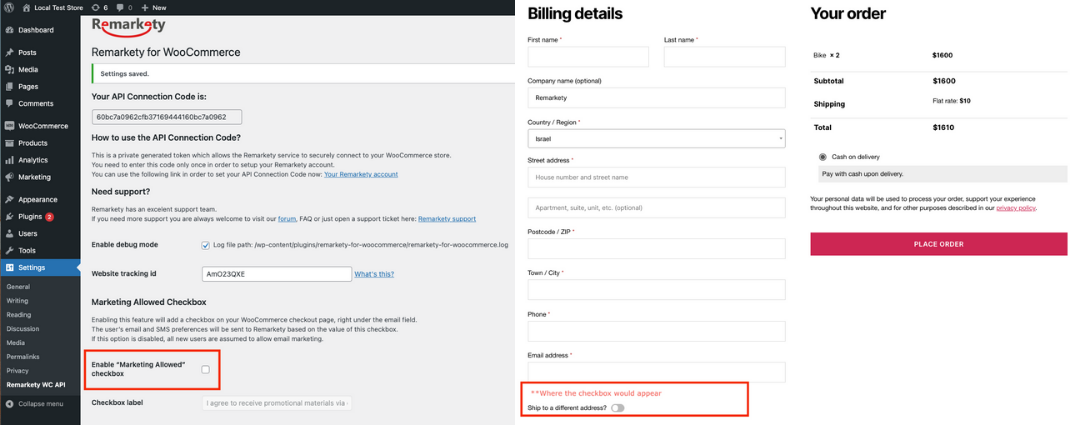Open the Remarkety WC API submenu
This screenshot has height=425, width=1080.
click(36, 384)
